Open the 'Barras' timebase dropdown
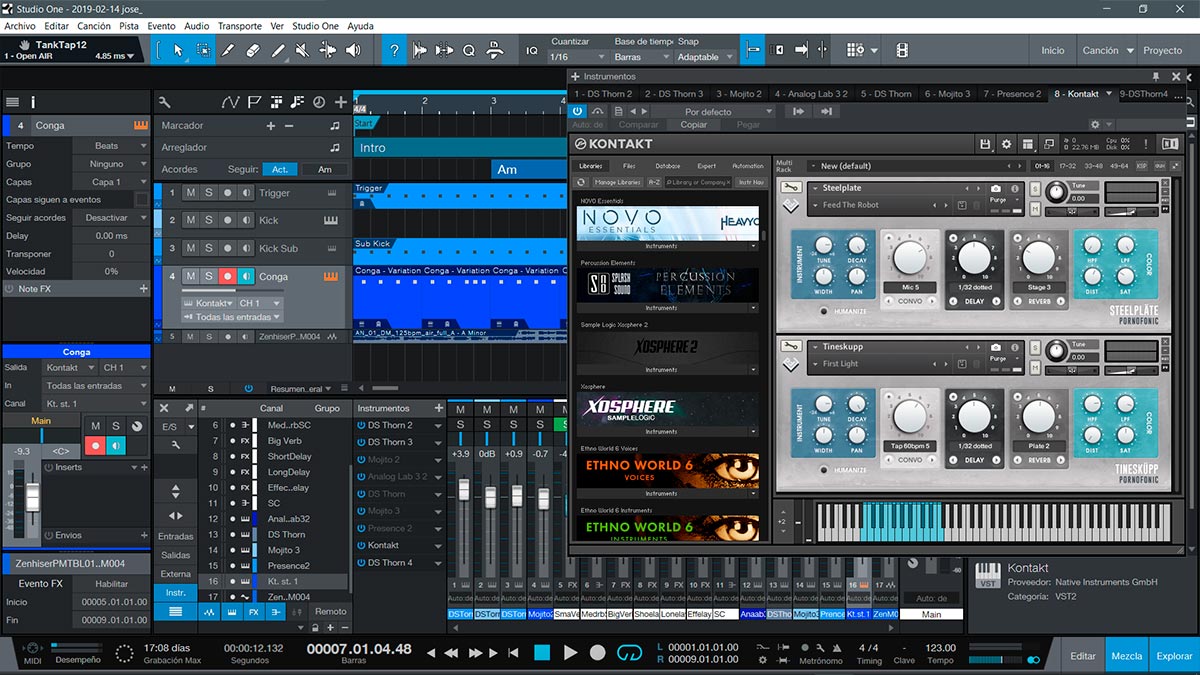This screenshot has height=675, width=1200. coord(640,57)
